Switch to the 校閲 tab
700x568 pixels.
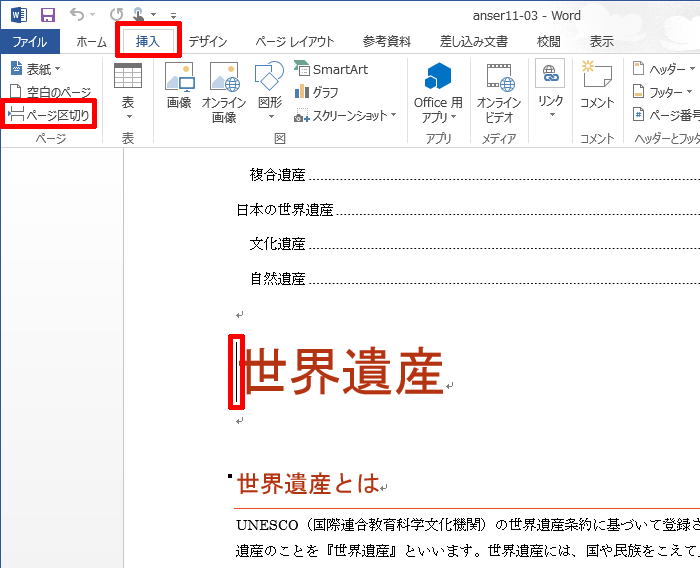tap(549, 42)
